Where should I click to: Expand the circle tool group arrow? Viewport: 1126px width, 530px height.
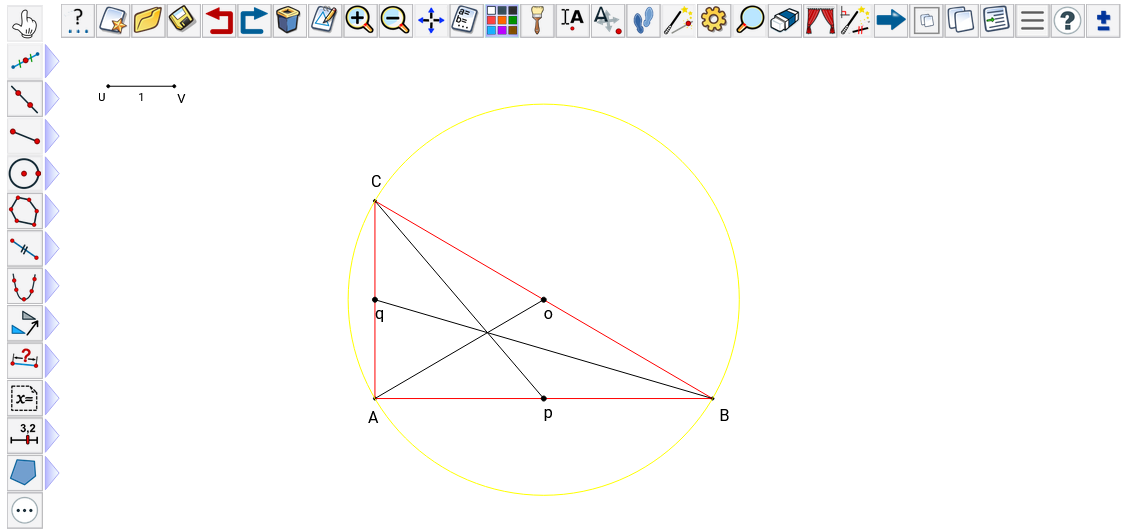[51, 173]
